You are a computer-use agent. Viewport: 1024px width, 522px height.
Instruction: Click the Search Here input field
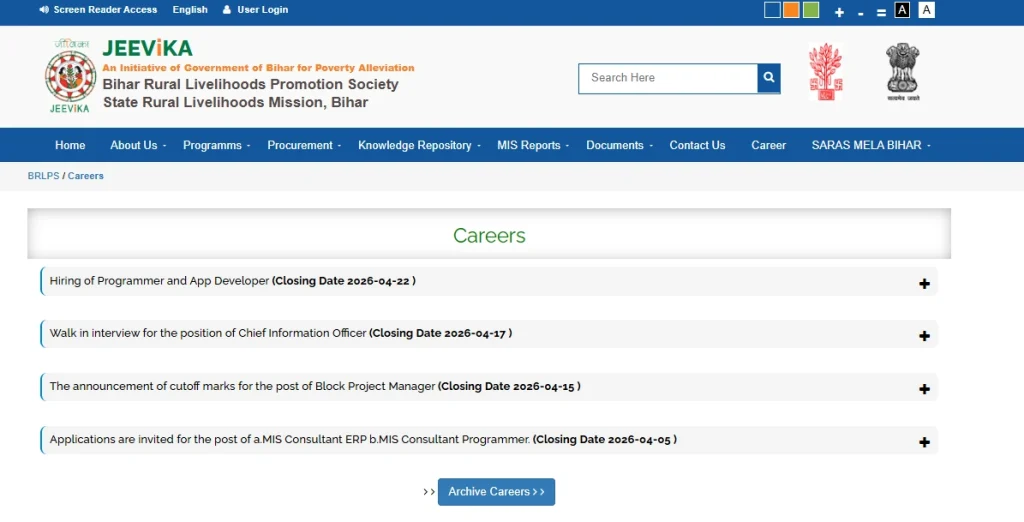(x=667, y=78)
